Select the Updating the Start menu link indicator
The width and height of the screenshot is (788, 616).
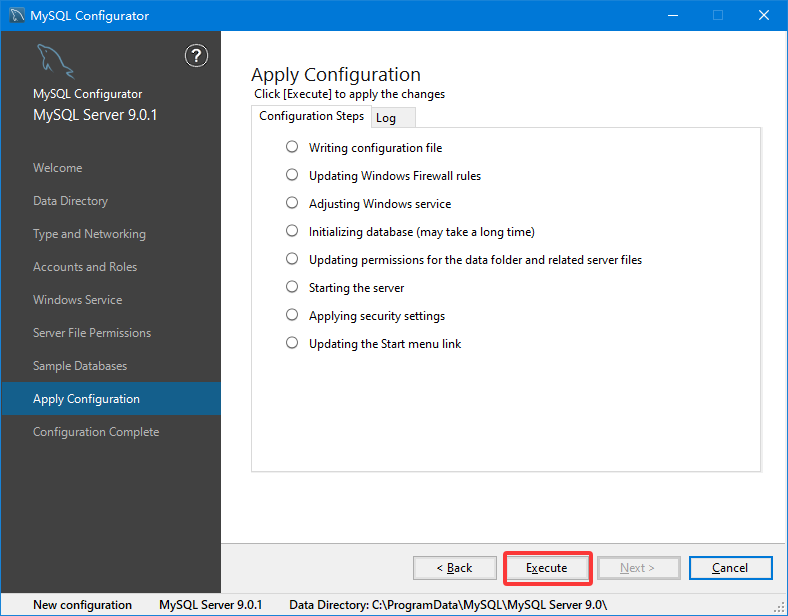pyautogui.click(x=292, y=343)
